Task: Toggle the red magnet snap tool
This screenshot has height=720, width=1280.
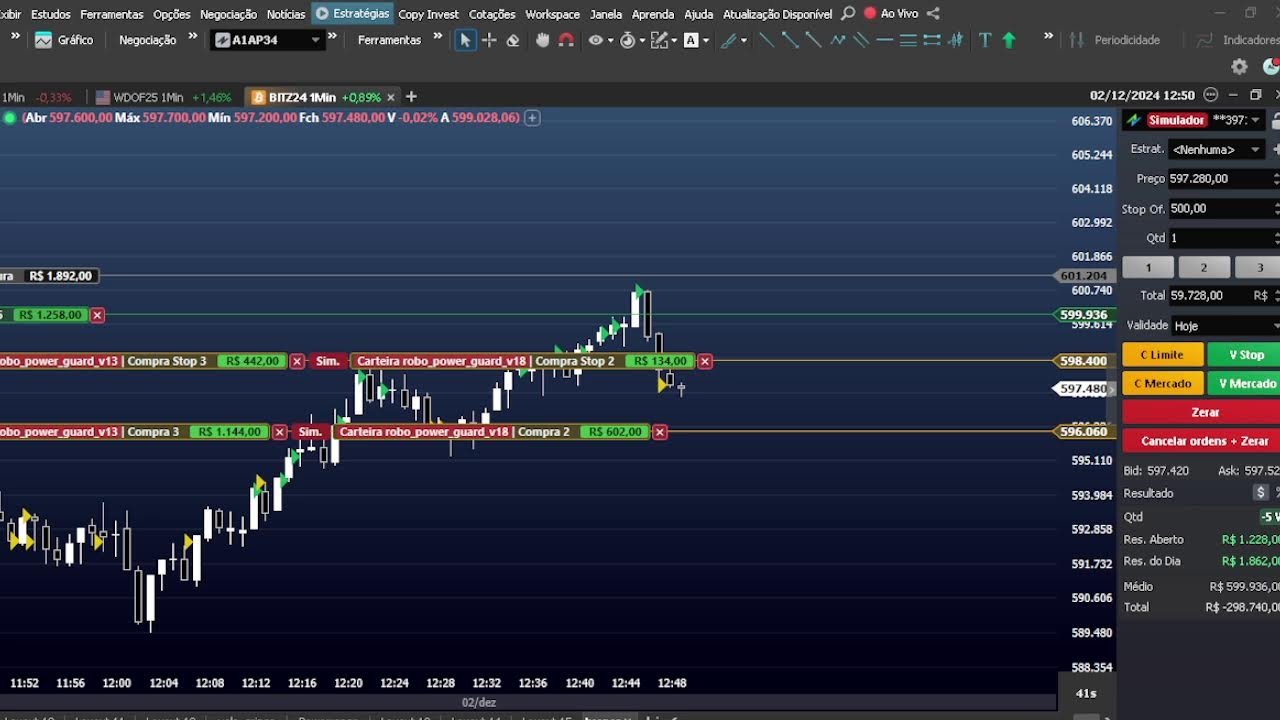Action: pos(566,40)
